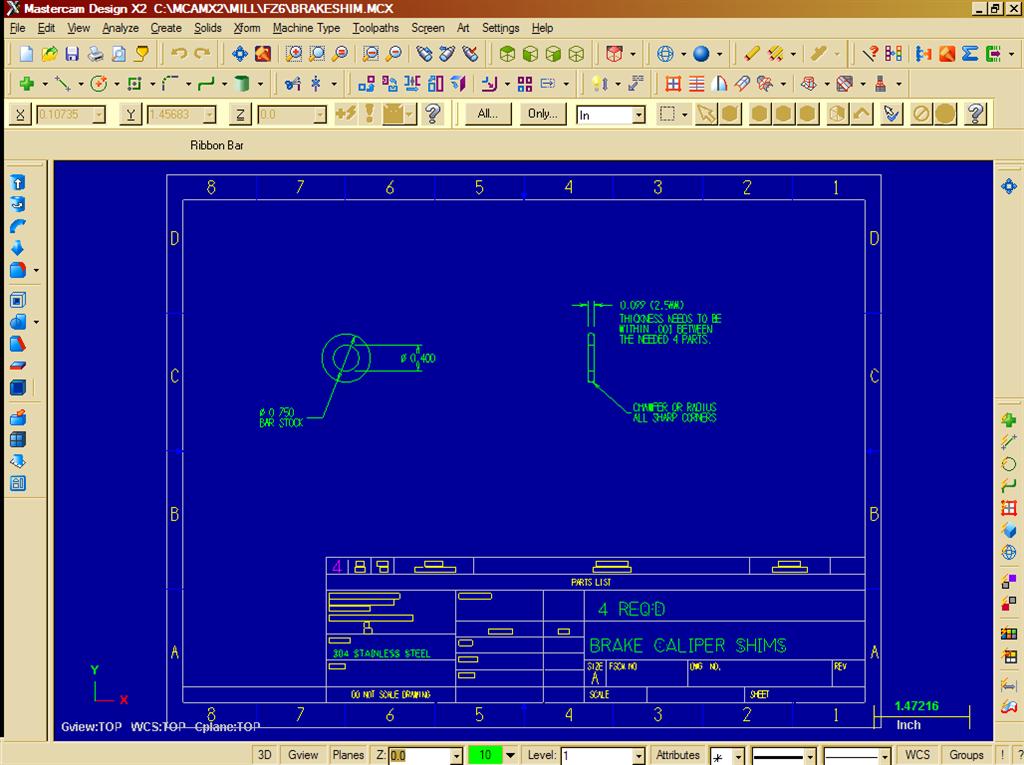Click the Trim/Break entities icon
The width and height of the screenshot is (1024, 765).
coord(293,84)
